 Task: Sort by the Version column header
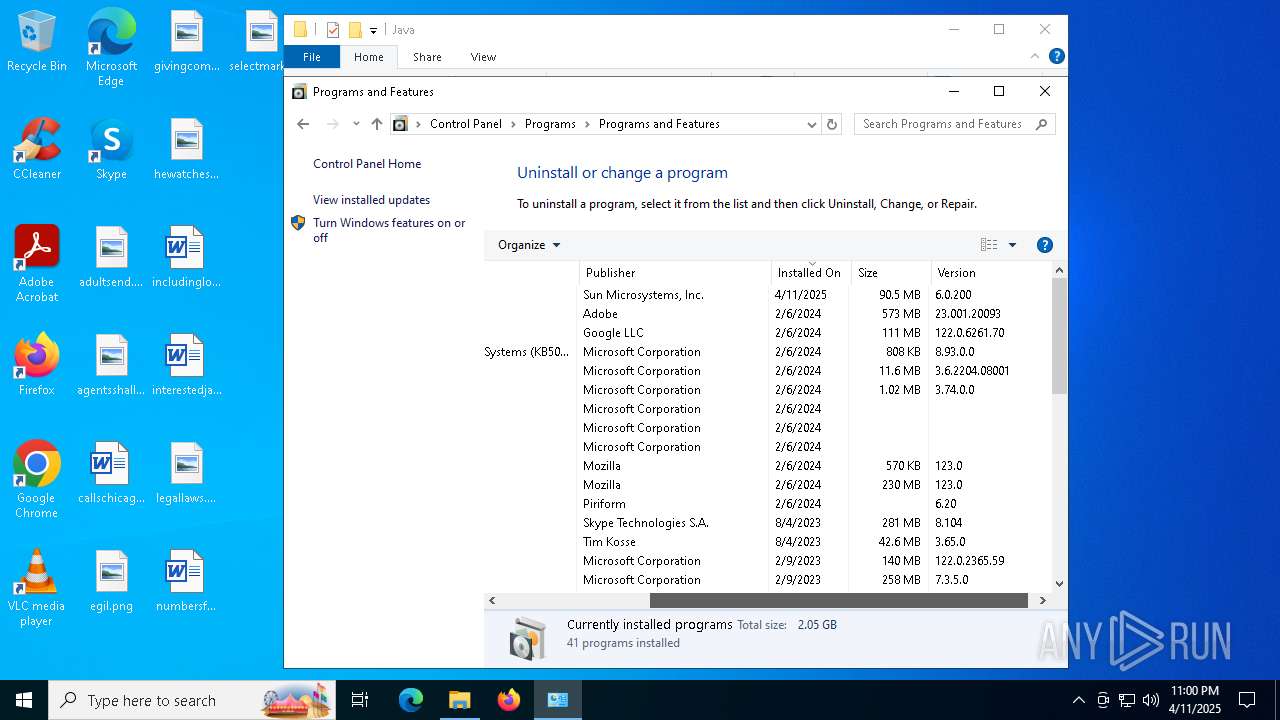pos(990,272)
